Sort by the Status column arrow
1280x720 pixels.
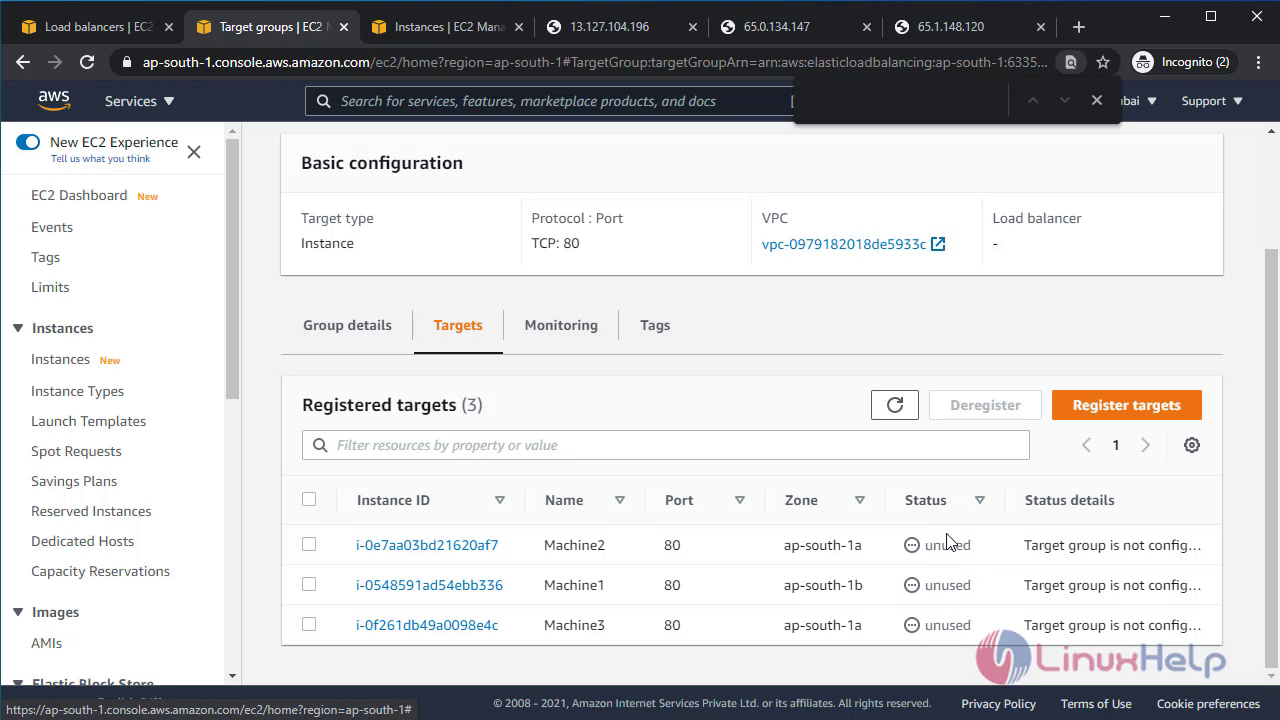pyautogui.click(x=980, y=500)
